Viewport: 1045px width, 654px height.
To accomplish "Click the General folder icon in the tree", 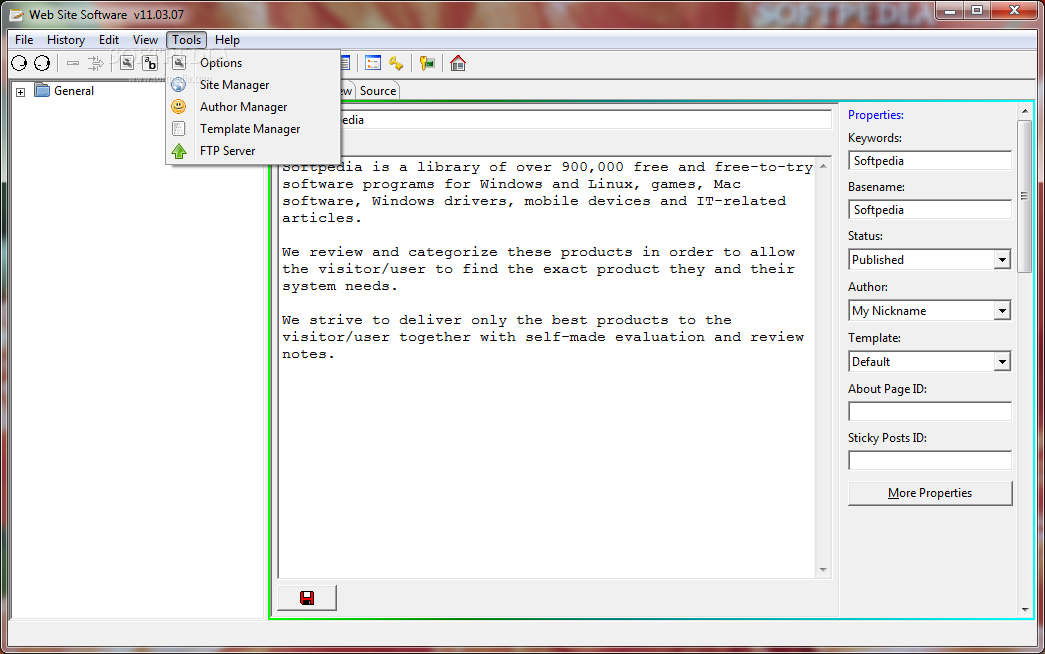I will pos(42,90).
